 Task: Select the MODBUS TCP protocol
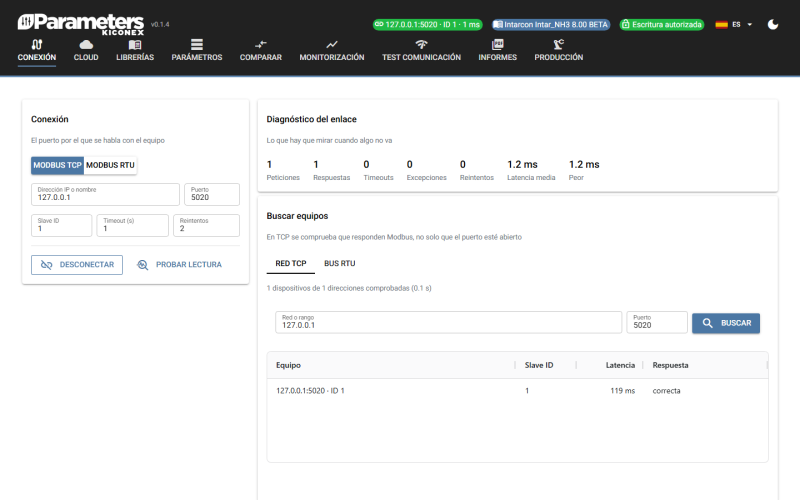pyautogui.click(x=57, y=165)
